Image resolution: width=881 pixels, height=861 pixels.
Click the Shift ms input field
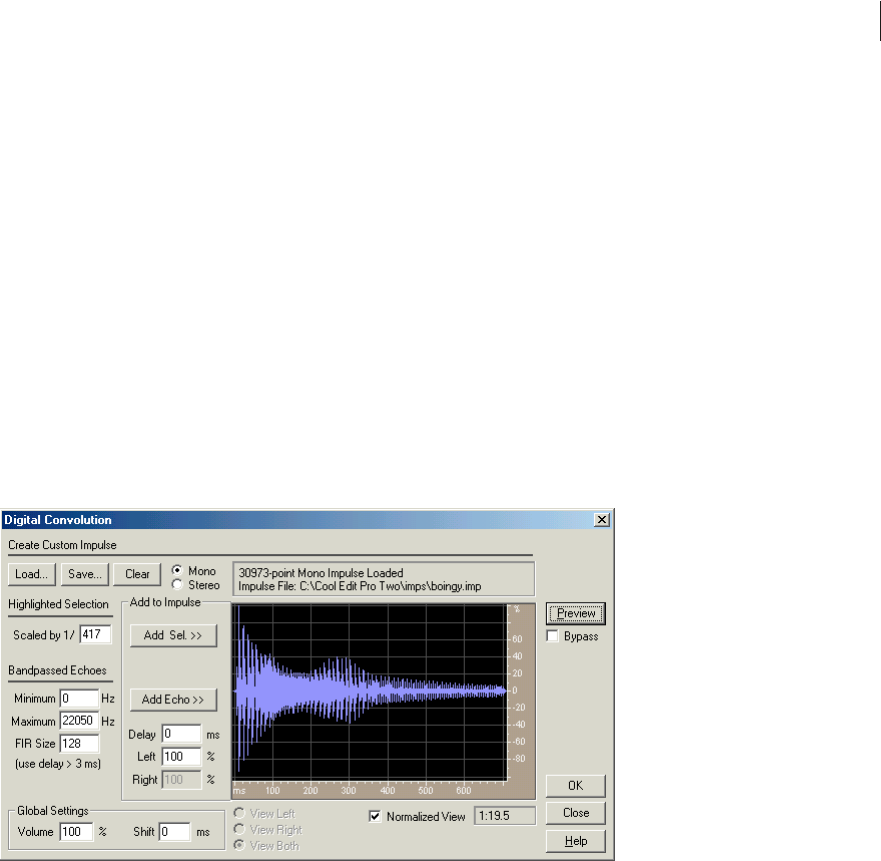pos(175,832)
